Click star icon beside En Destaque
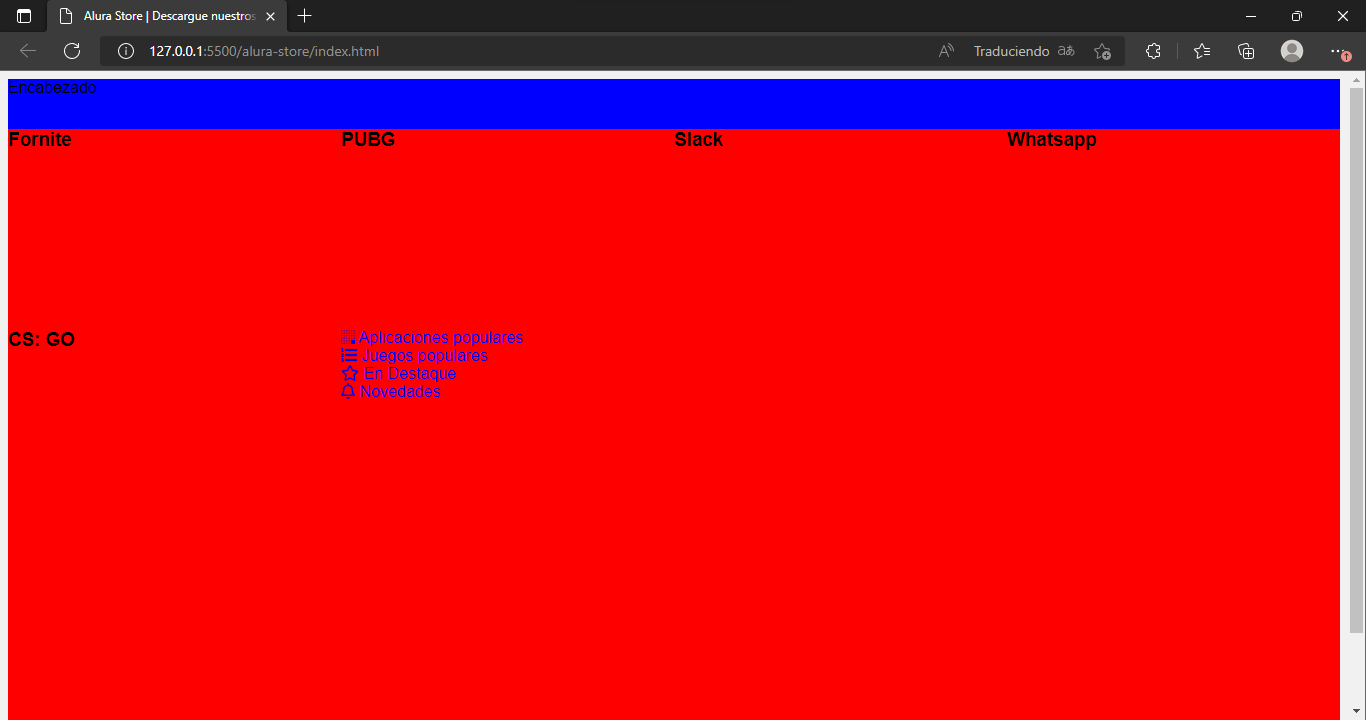1366x720 pixels. pos(350,373)
